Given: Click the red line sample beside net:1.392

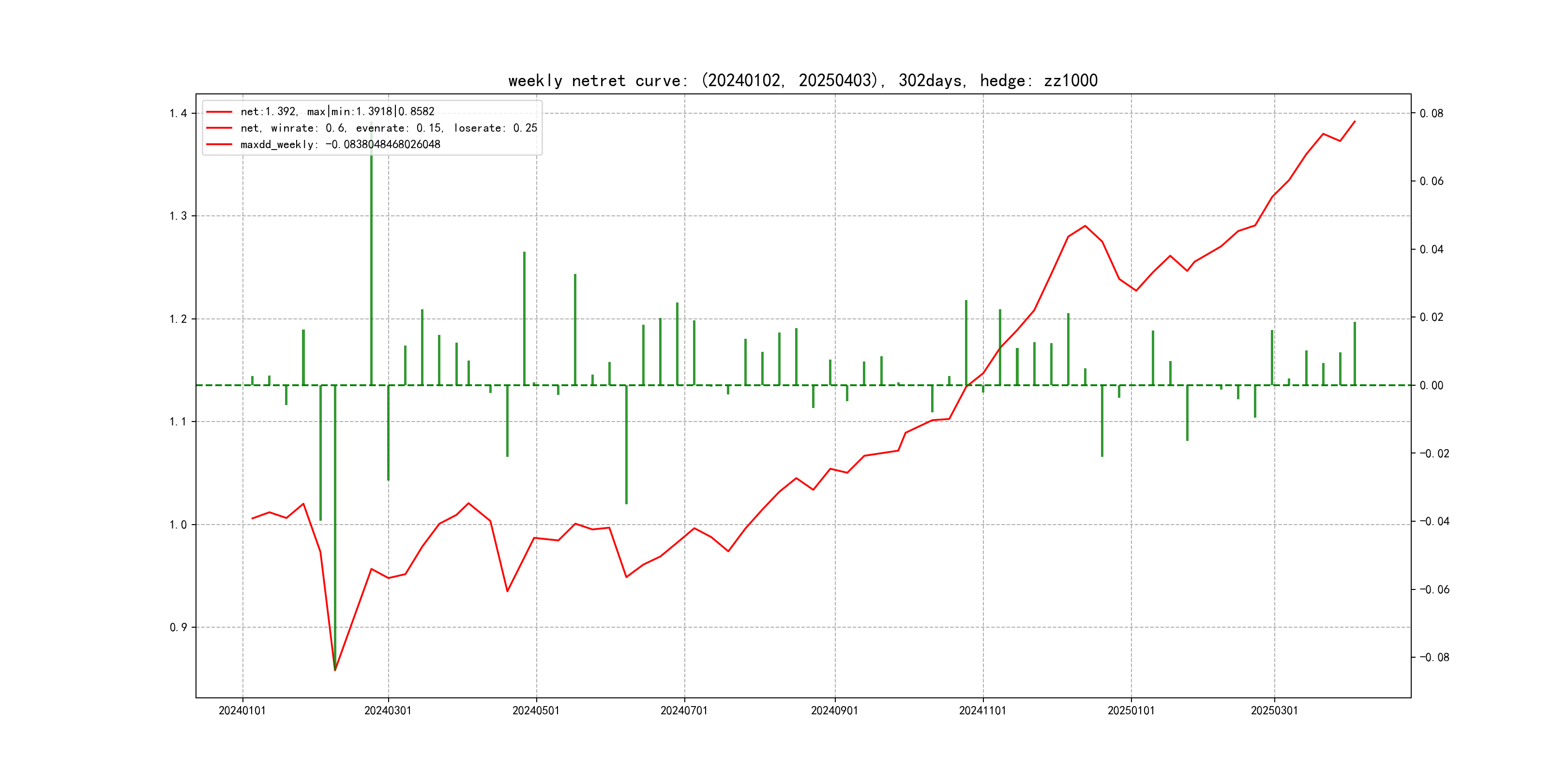Looking at the screenshot, I should (x=219, y=111).
